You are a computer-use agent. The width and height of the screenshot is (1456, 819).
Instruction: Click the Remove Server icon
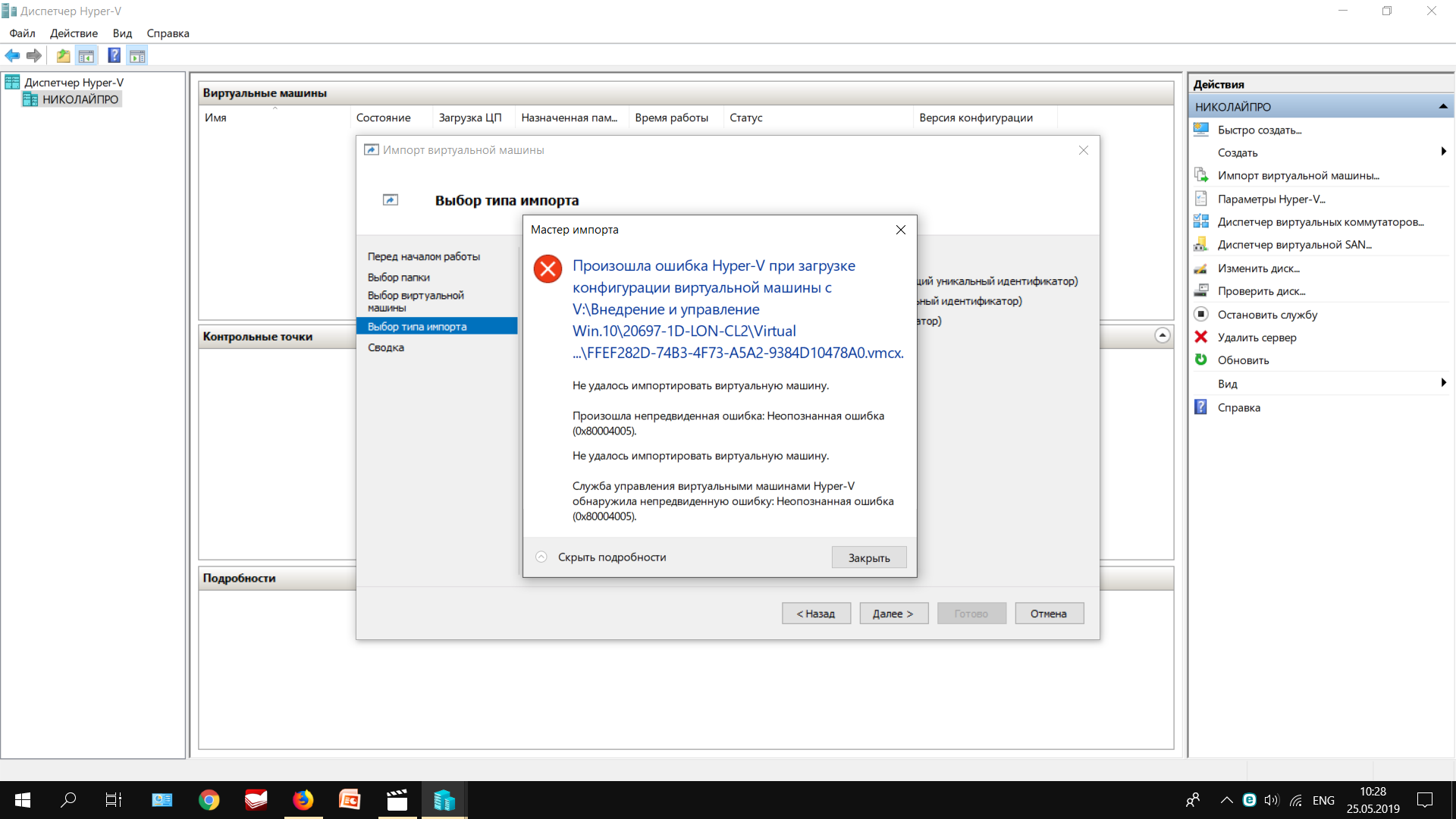click(1200, 337)
